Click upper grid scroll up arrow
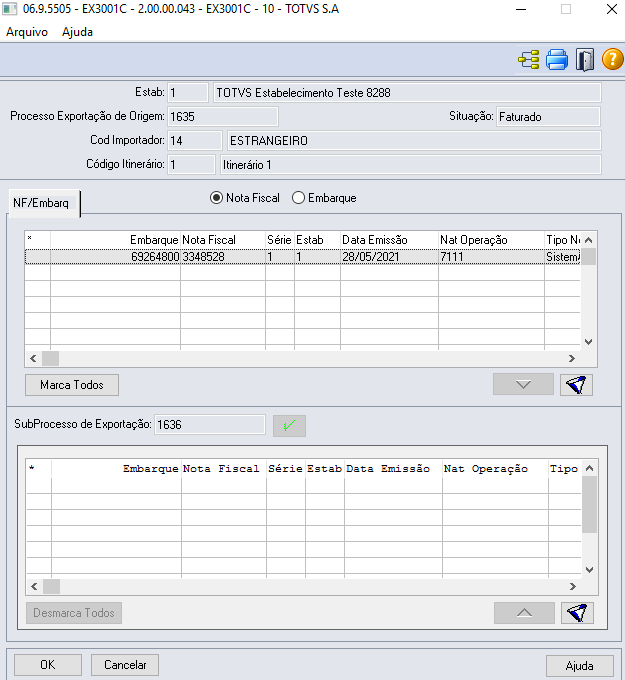Viewport: 625px width, 680px height. point(589,240)
